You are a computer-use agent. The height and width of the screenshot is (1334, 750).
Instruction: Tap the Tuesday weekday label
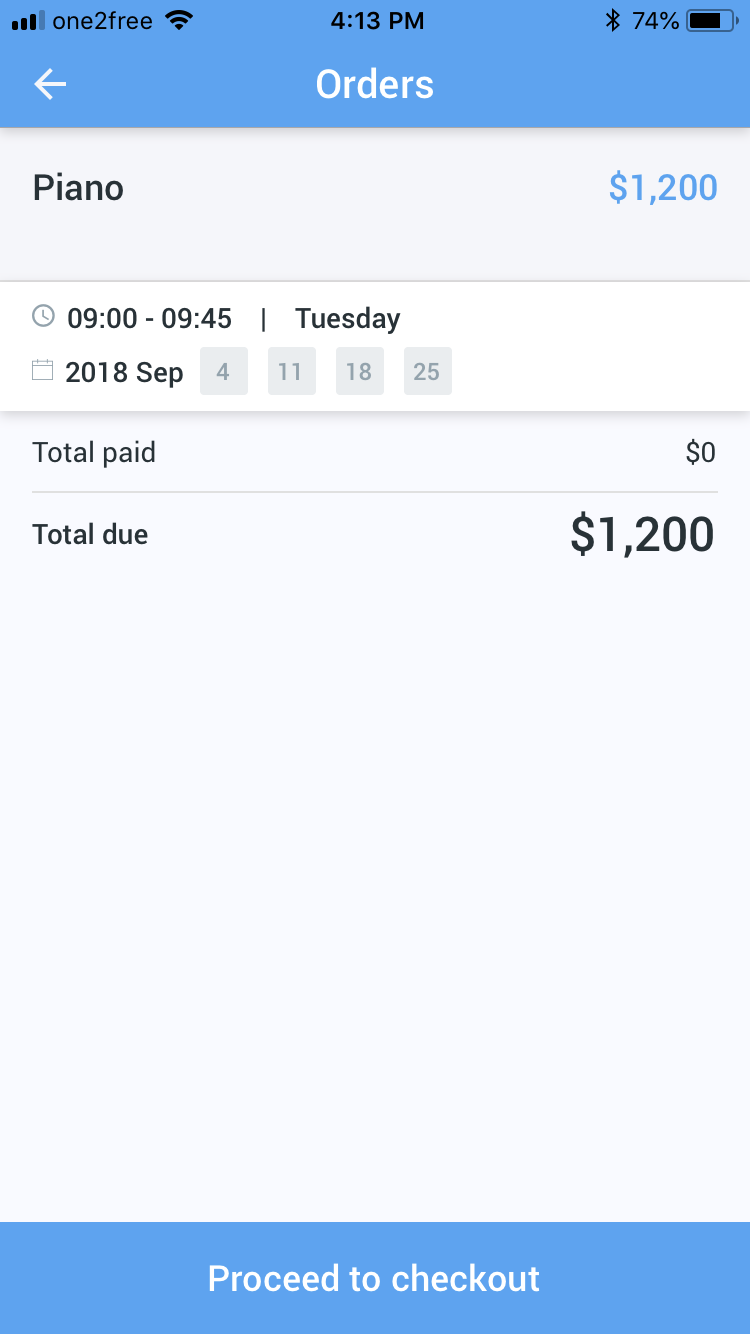[x=347, y=319]
